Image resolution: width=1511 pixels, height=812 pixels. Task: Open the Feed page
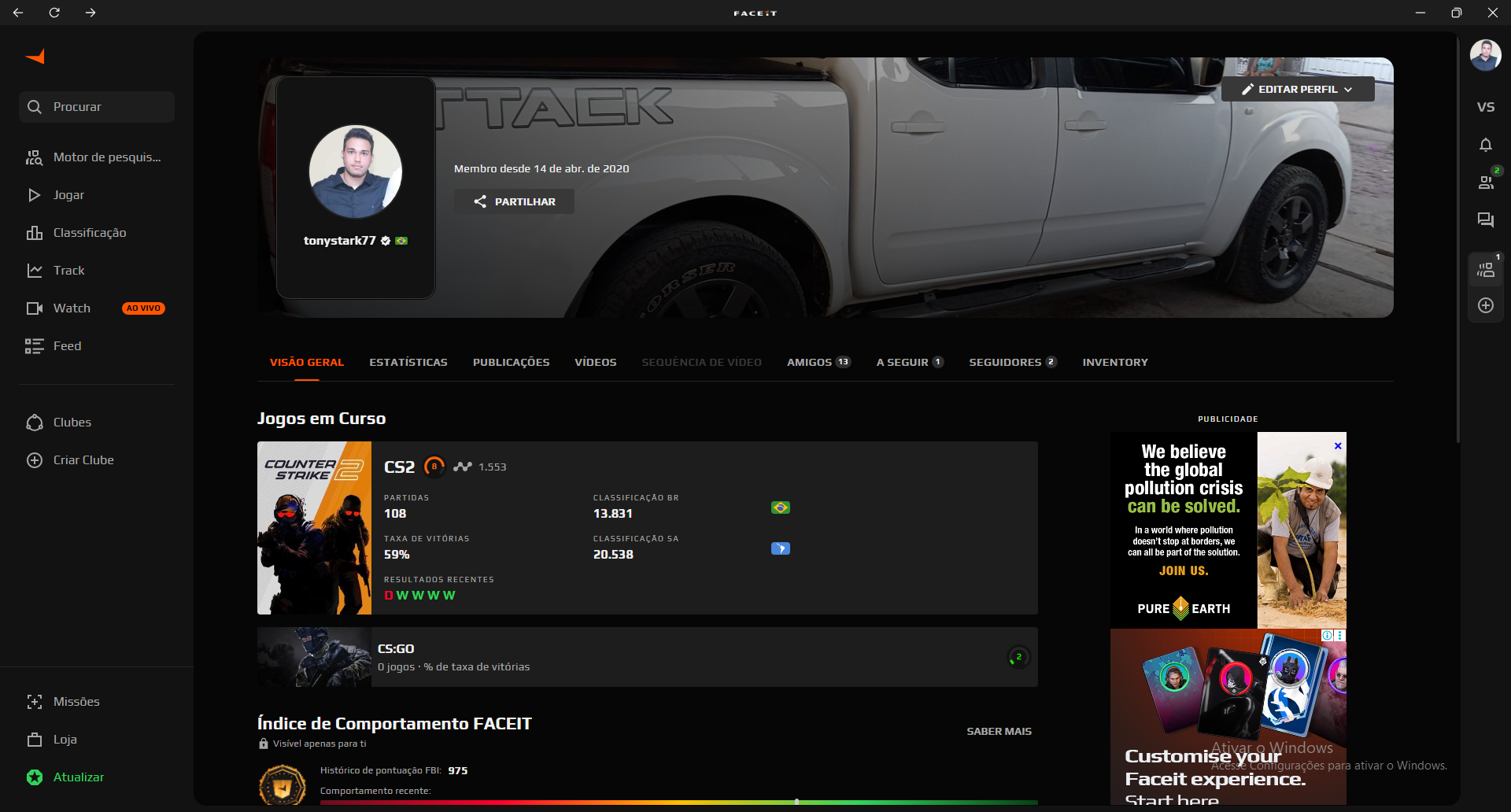(x=97, y=346)
